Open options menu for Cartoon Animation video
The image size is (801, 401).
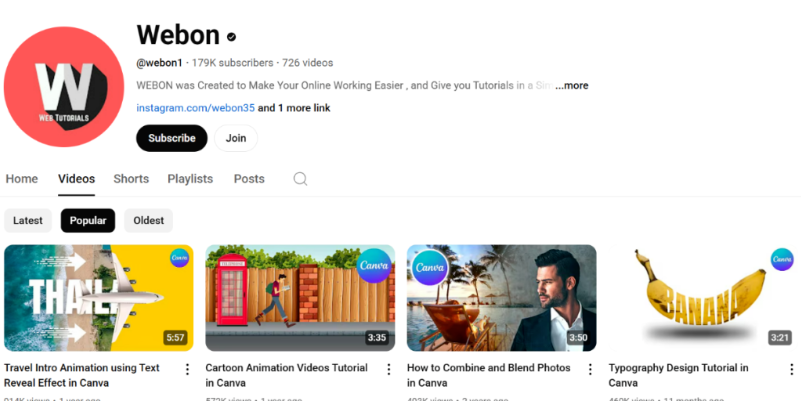tap(389, 369)
